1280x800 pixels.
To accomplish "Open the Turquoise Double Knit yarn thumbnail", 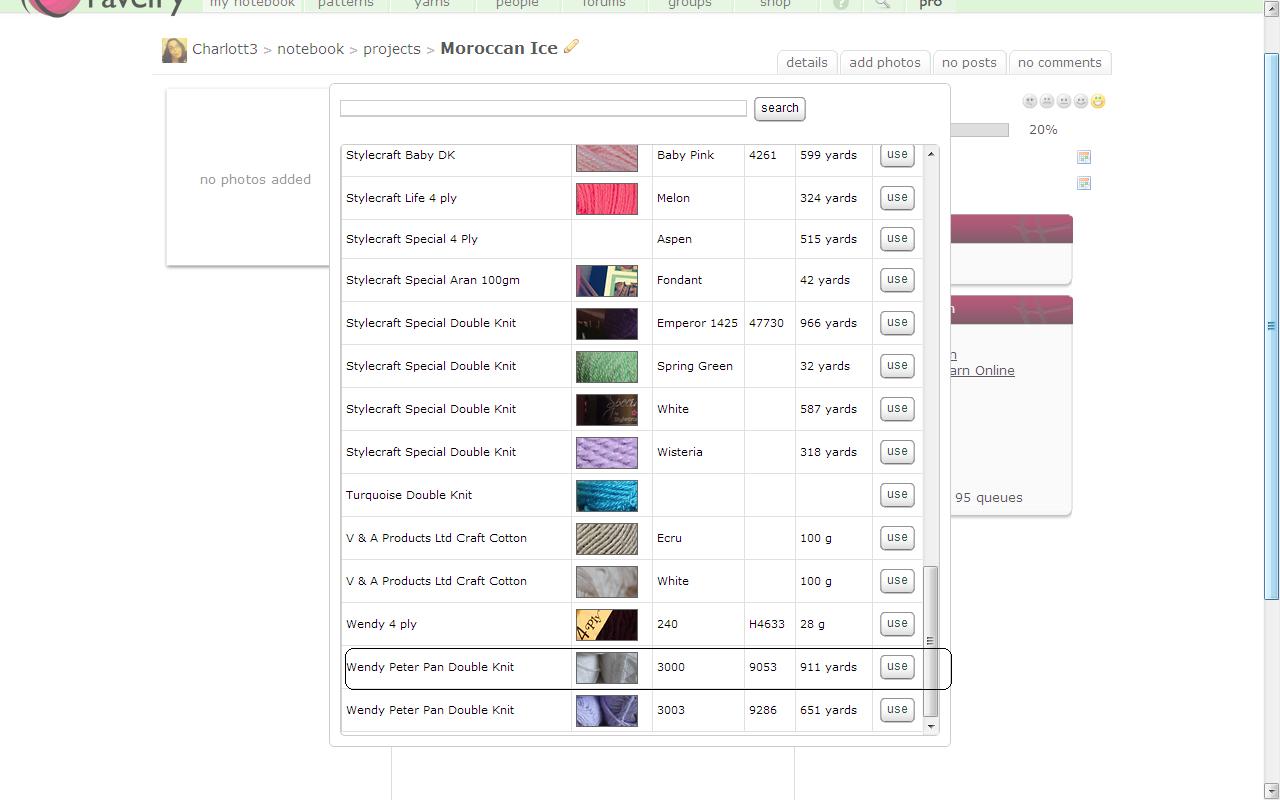I will click(x=607, y=496).
